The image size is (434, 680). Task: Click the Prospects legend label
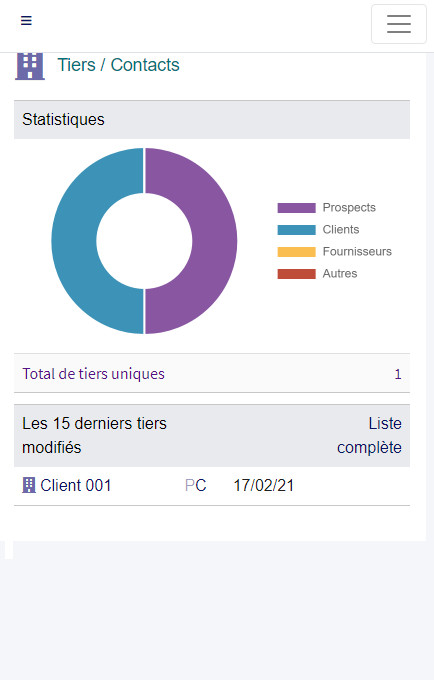tap(349, 208)
